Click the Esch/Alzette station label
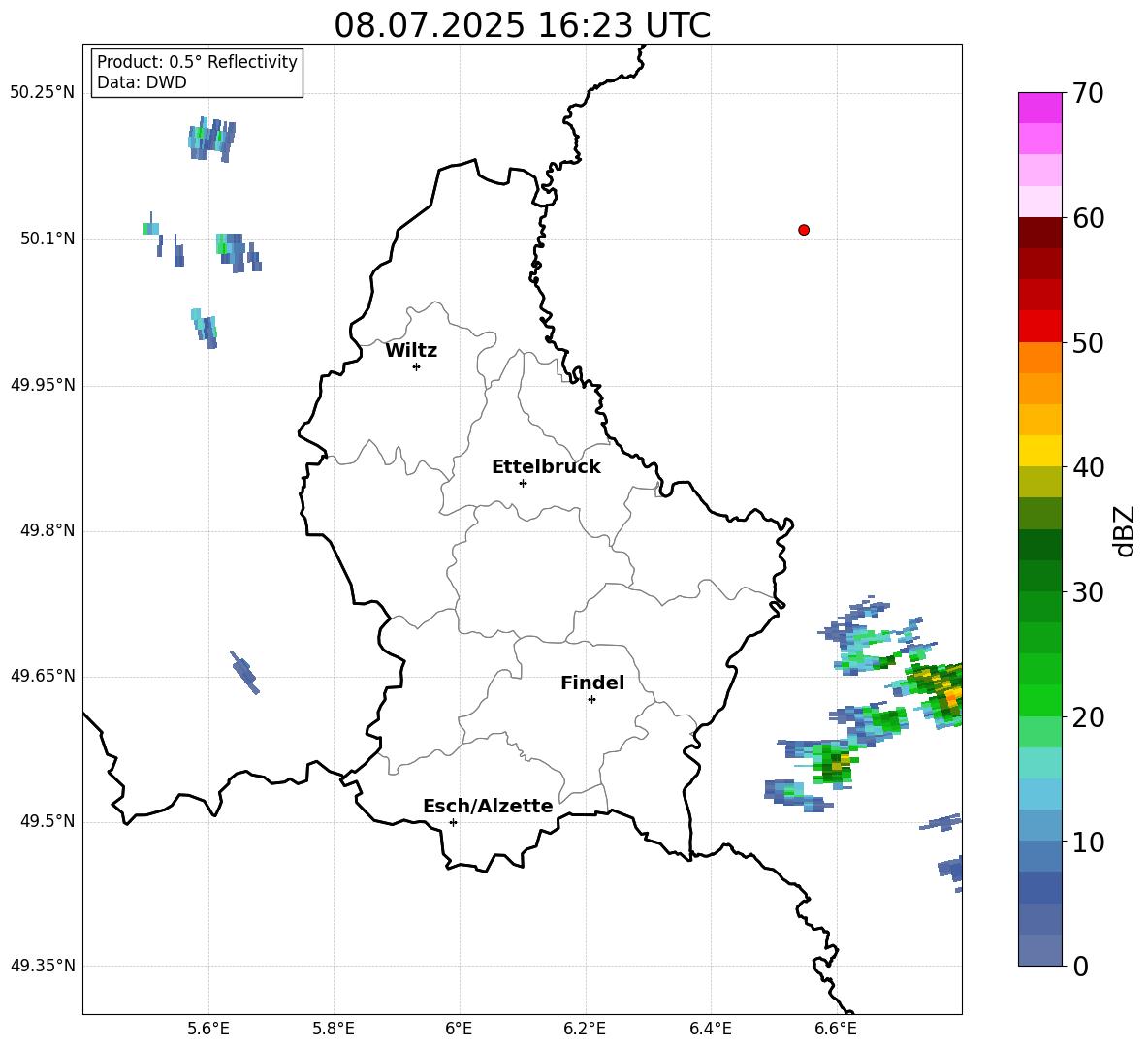Screen dimensions: 1148x1048 coord(488,806)
